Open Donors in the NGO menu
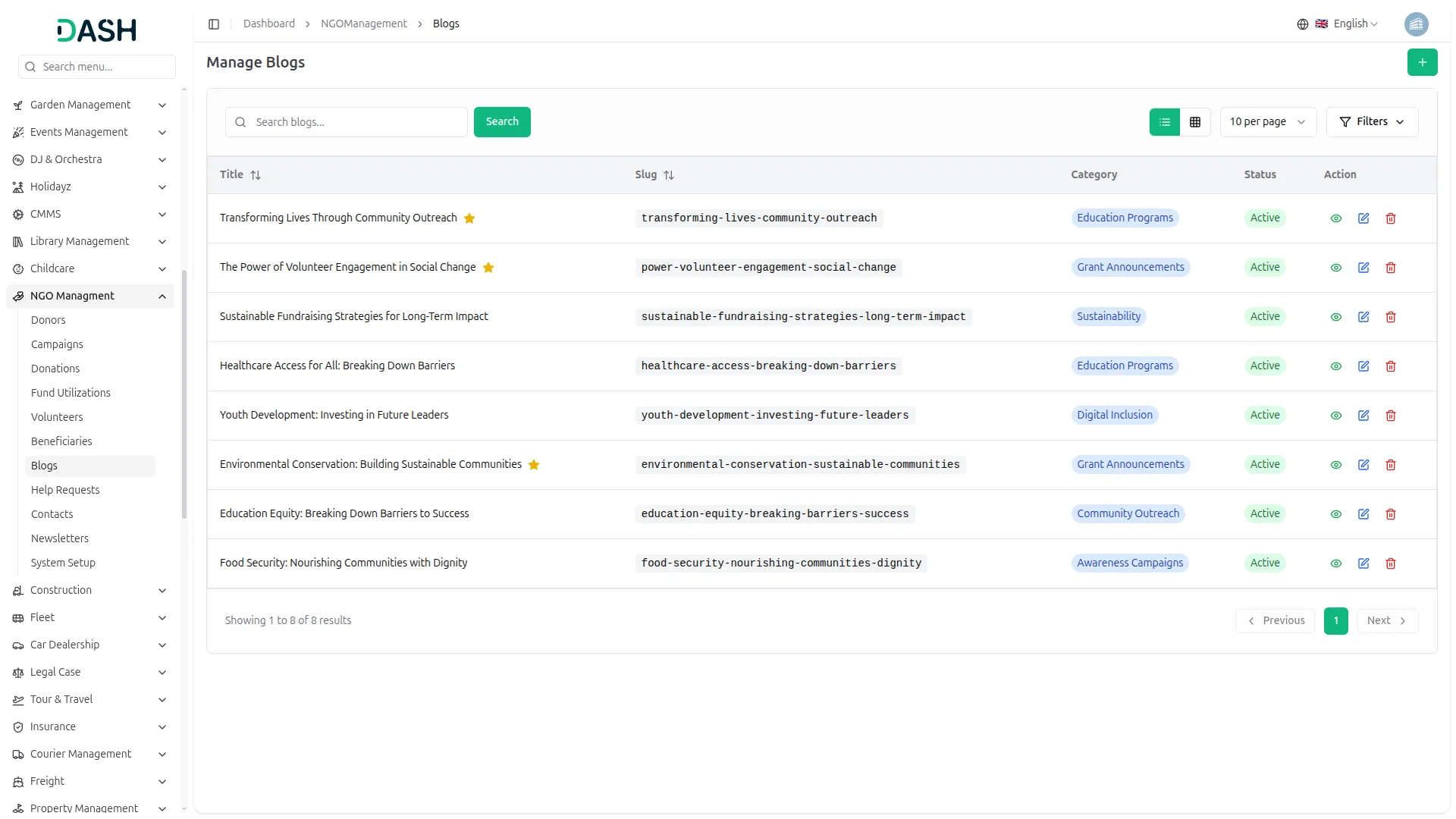The width and height of the screenshot is (1456, 819). [49, 320]
